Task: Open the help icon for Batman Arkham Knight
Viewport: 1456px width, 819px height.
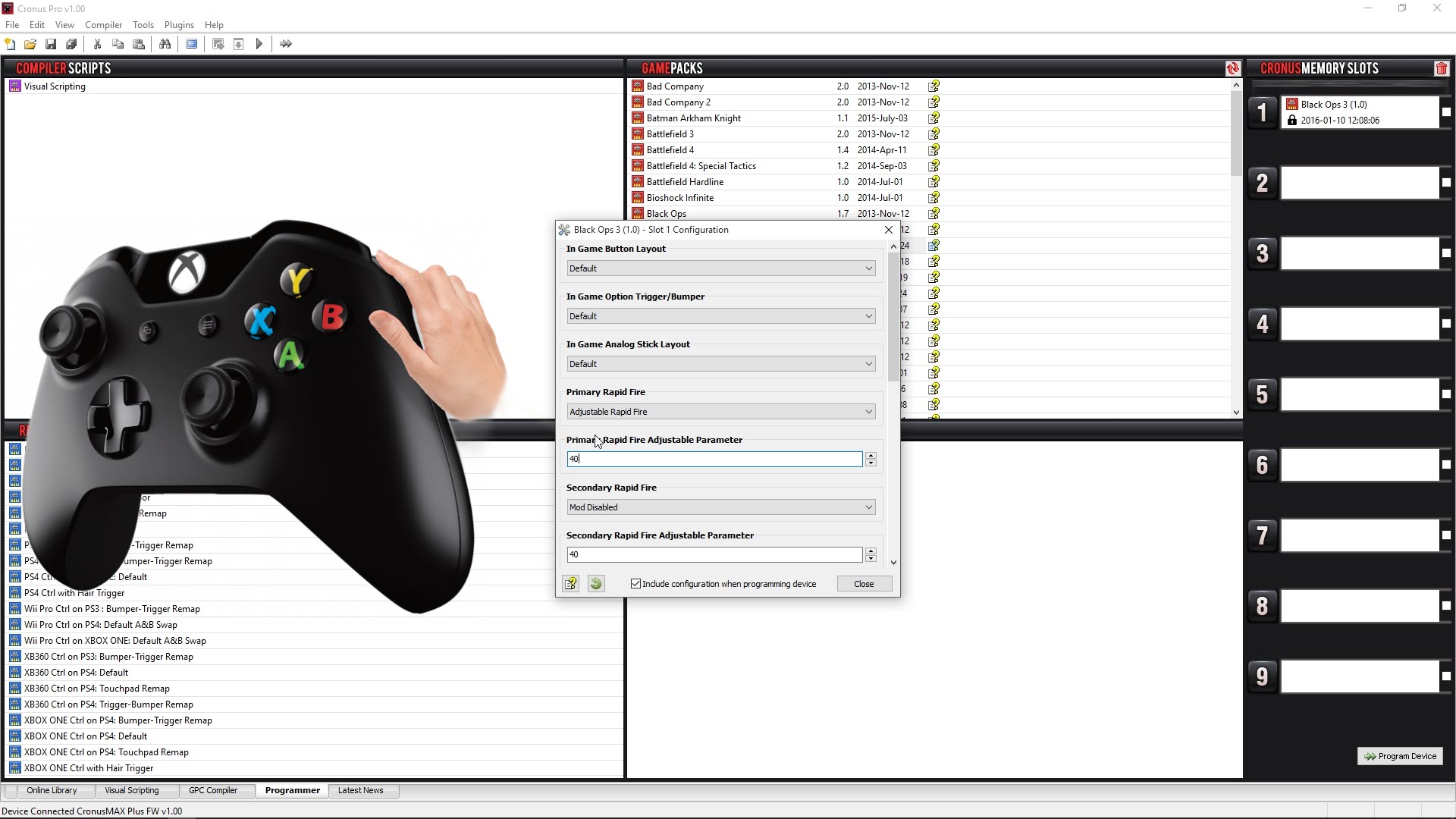Action: pos(934,118)
